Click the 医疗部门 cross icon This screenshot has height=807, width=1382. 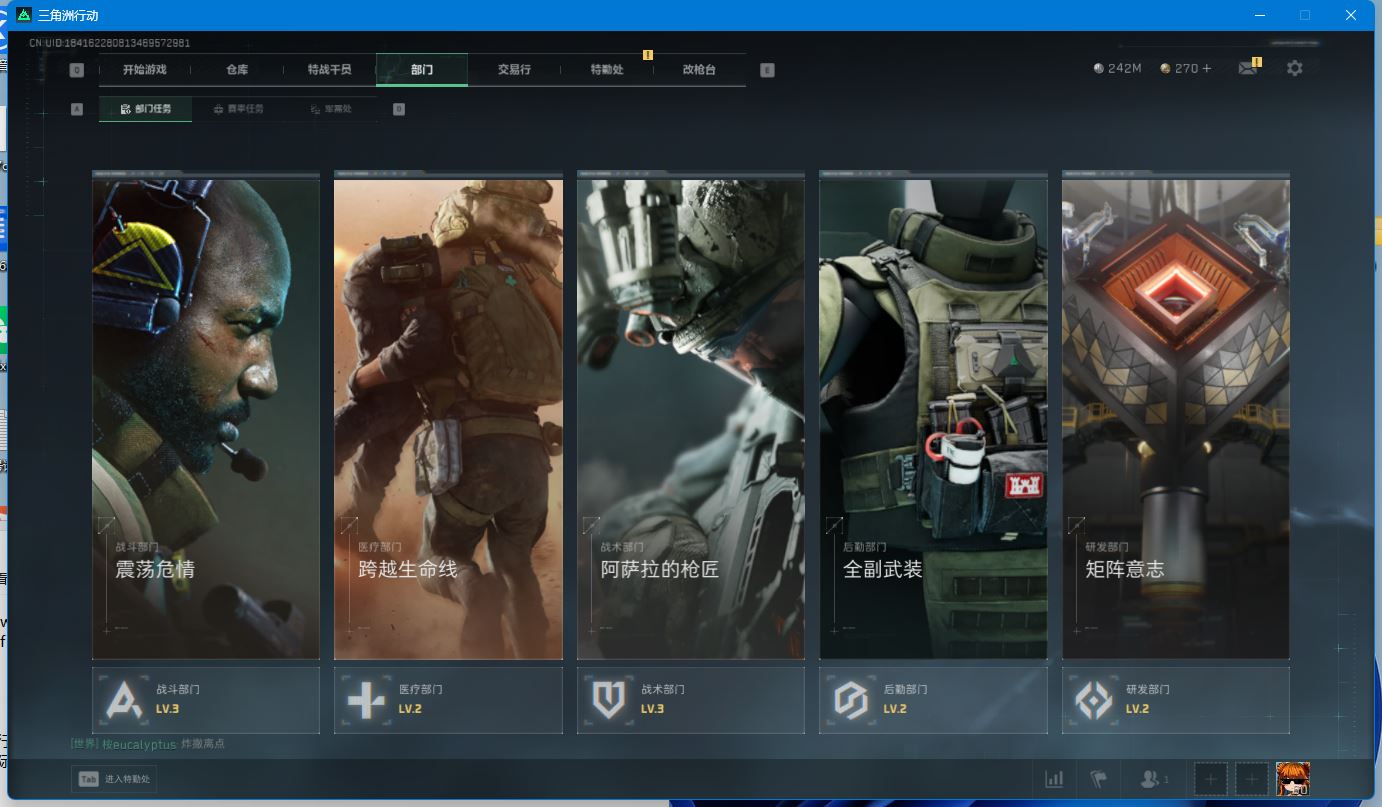[x=366, y=700]
